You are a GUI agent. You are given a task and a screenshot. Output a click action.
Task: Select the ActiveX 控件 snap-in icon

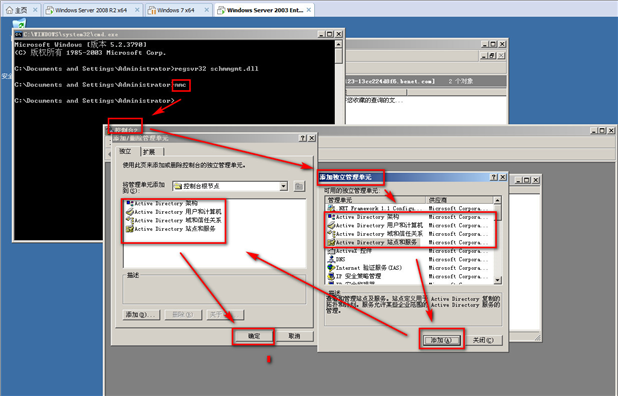(x=331, y=251)
